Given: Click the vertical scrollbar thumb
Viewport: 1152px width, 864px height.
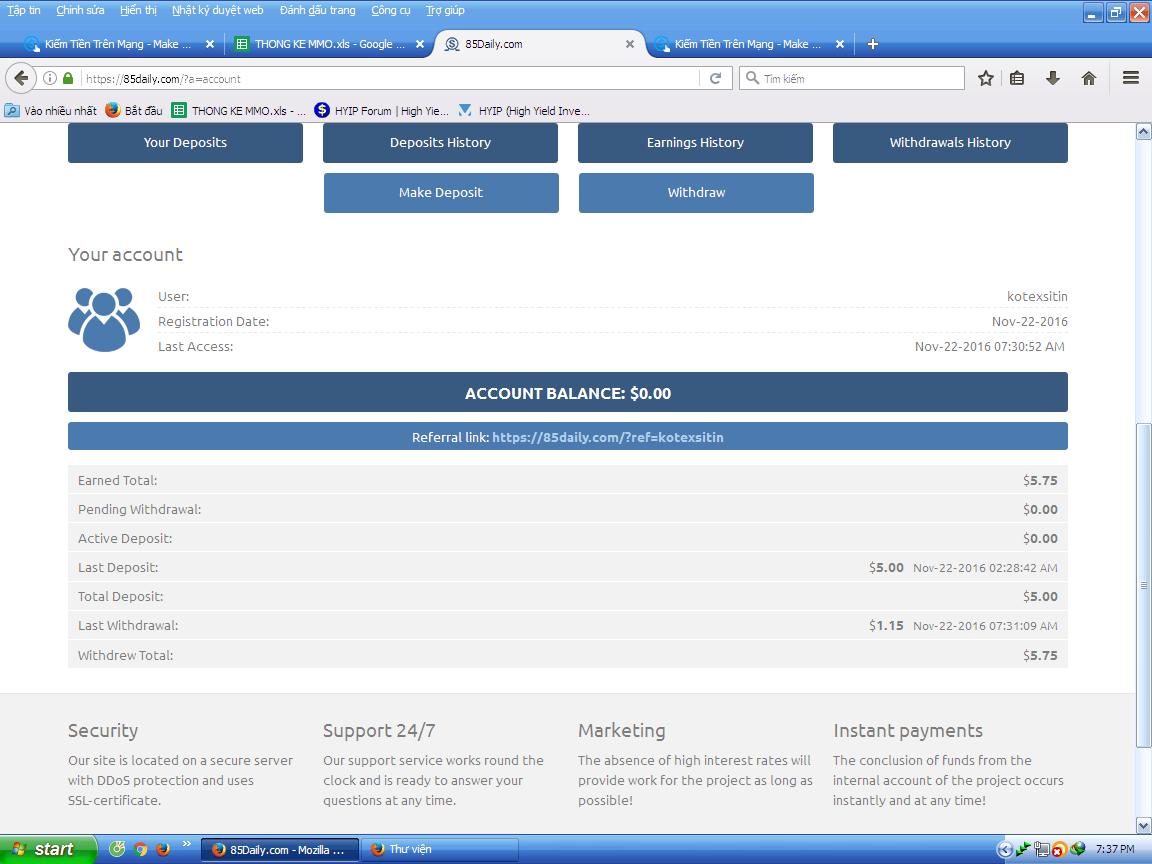Looking at the screenshot, I should [x=1143, y=586].
